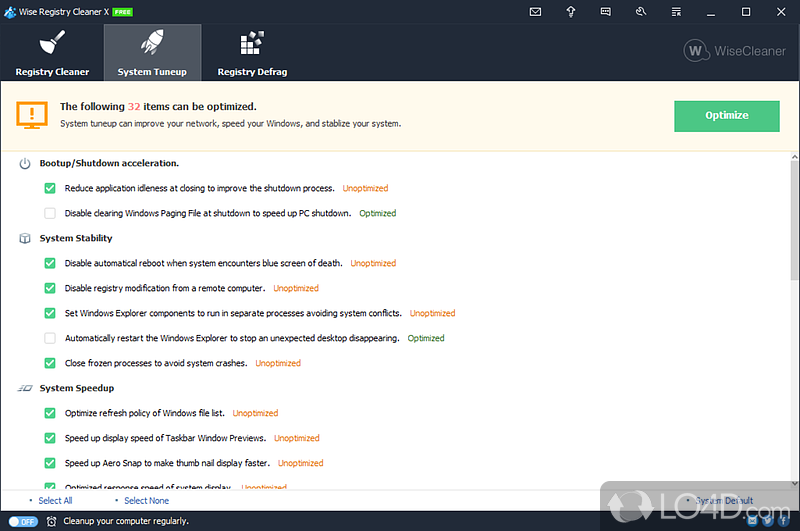This screenshot has width=800, height=531.
Task: Click the Select All link
Action: point(55,501)
